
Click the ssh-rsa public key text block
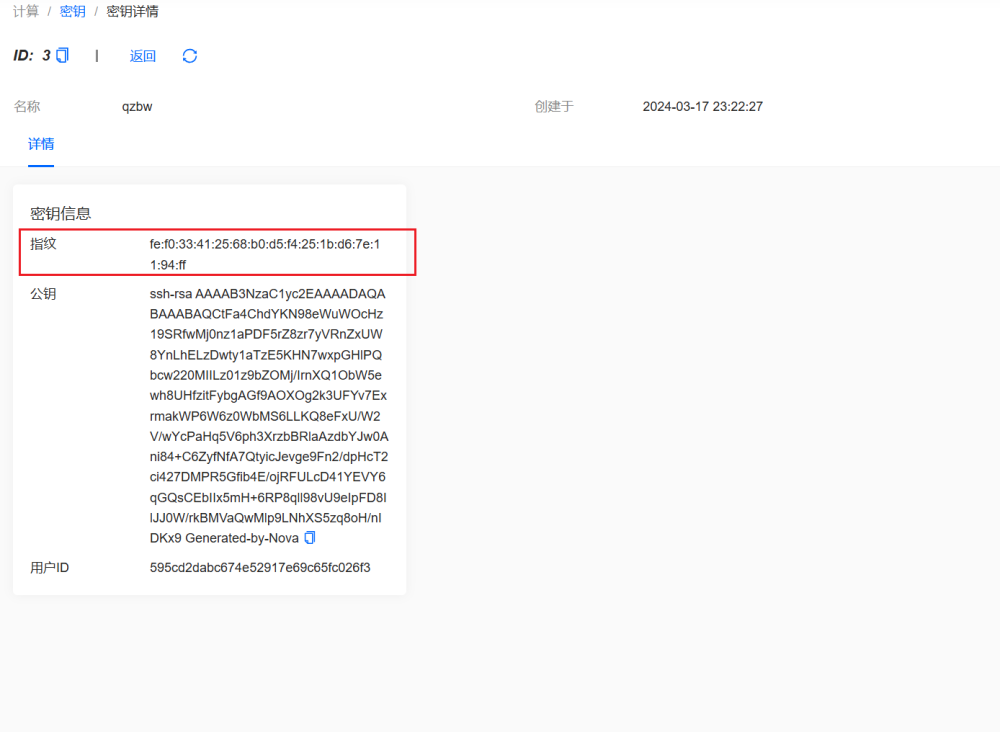point(267,415)
